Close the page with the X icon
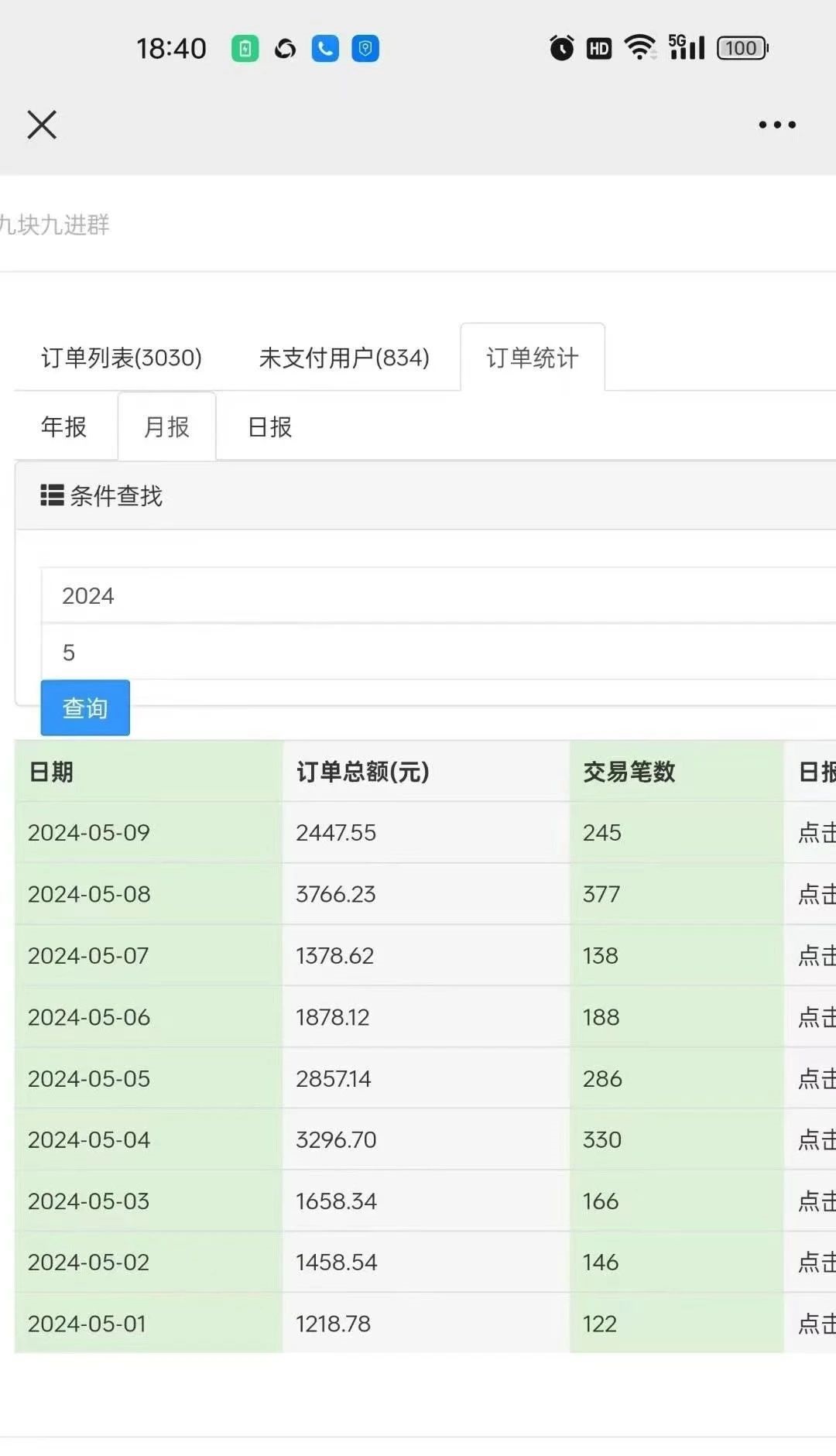This screenshot has width=836, height=1456. pyautogui.click(x=42, y=125)
